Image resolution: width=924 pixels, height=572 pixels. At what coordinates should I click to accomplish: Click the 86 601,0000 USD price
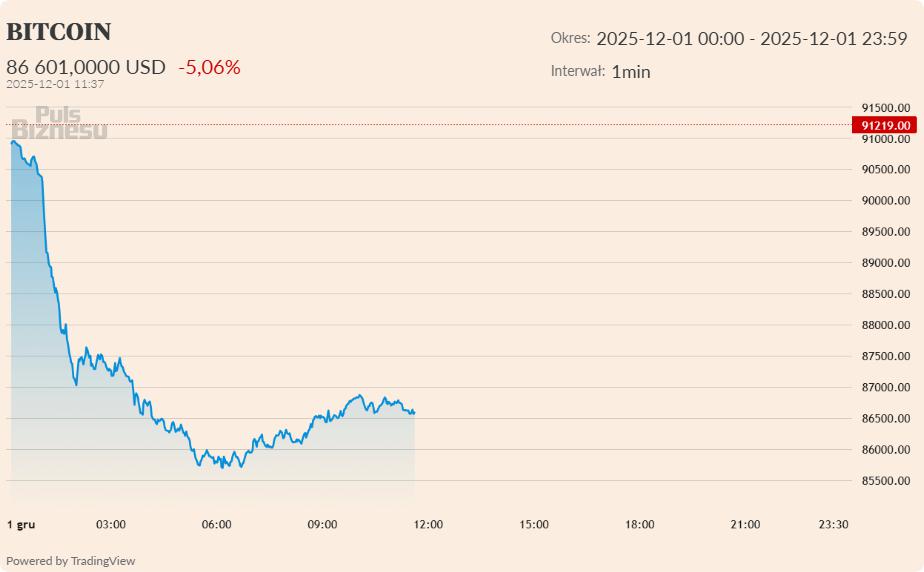coord(86,67)
